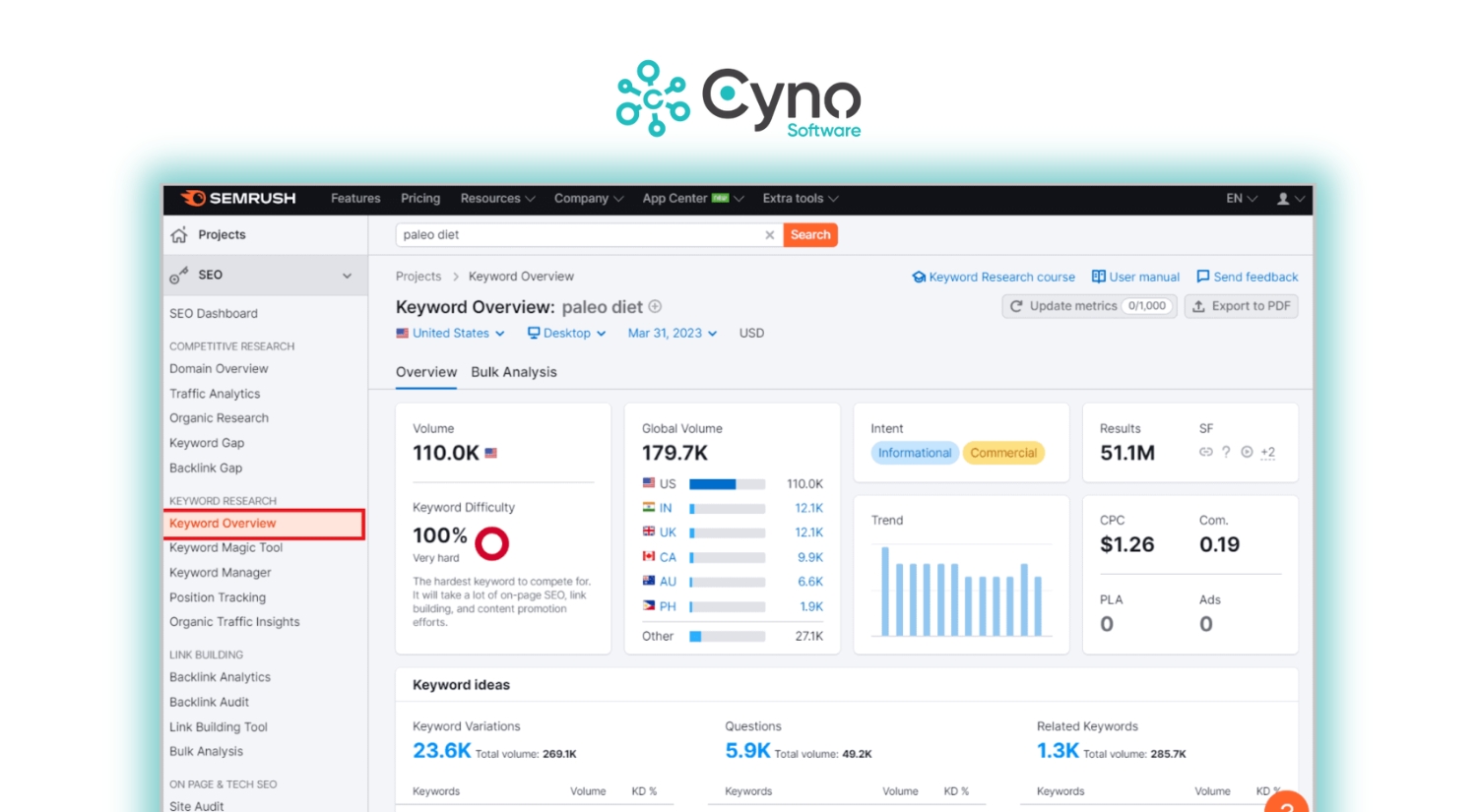Switch to the Bulk Analysis tab

pyautogui.click(x=513, y=372)
